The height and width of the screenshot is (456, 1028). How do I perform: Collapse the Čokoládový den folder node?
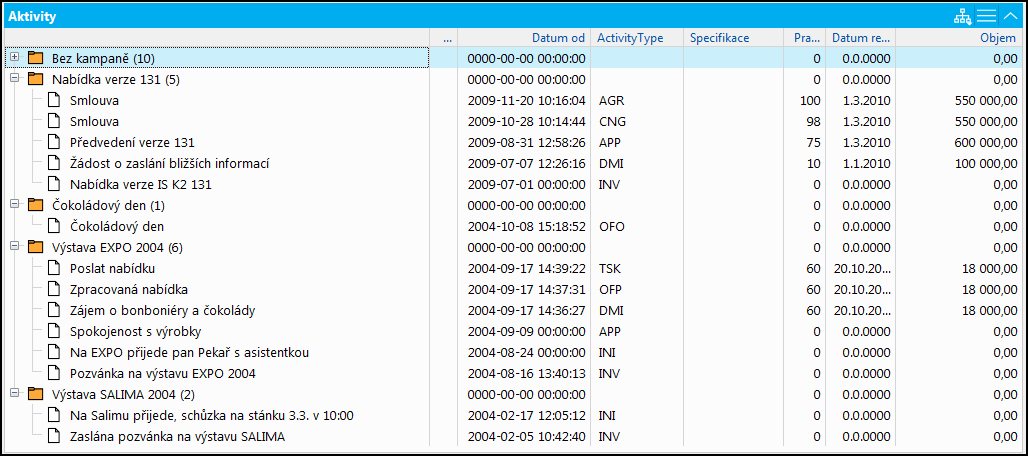[14, 204]
